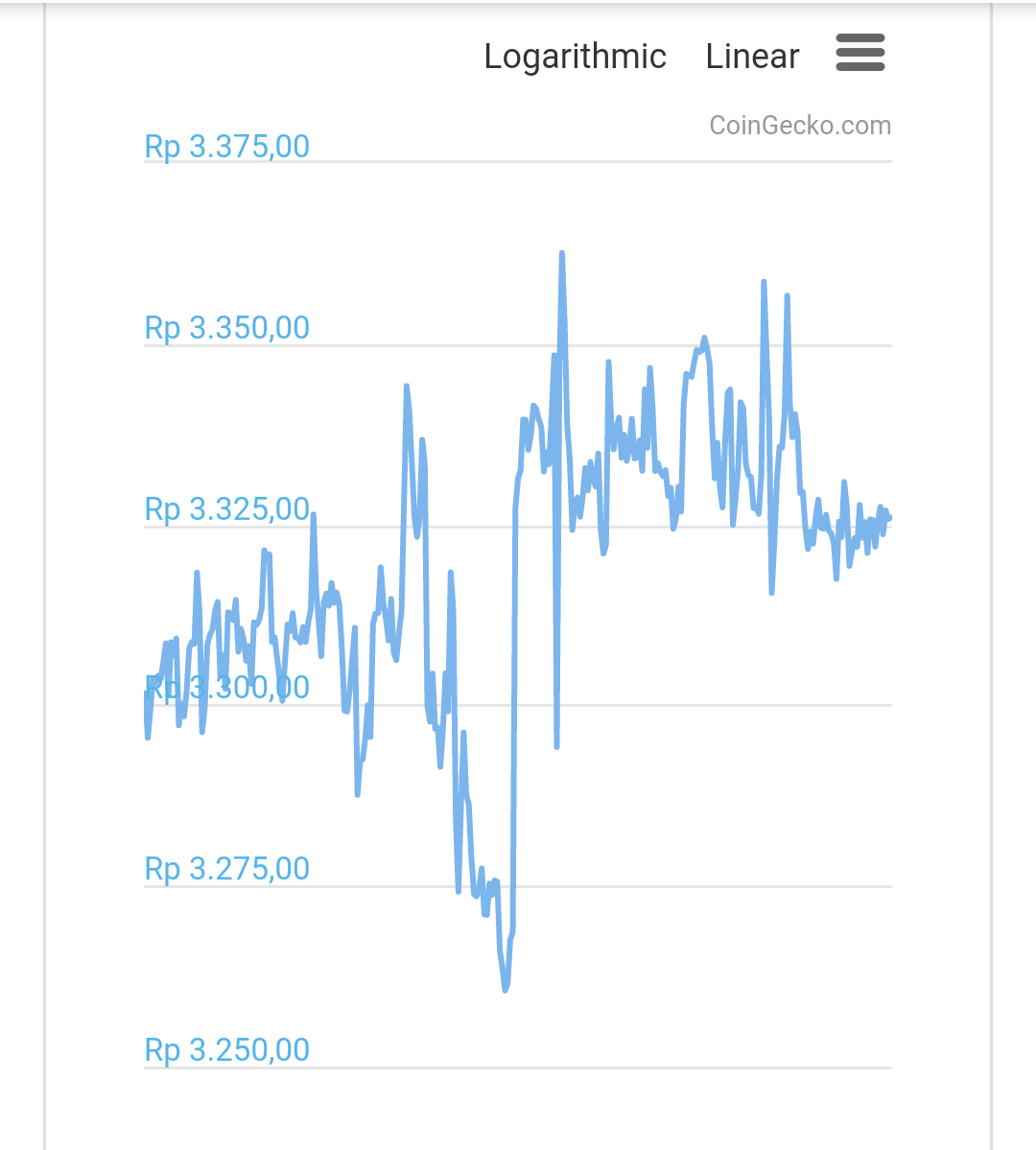Click the price spike touching the Rp 3.325,00 label
Viewport: 1036px width, 1150px height.
tap(313, 516)
